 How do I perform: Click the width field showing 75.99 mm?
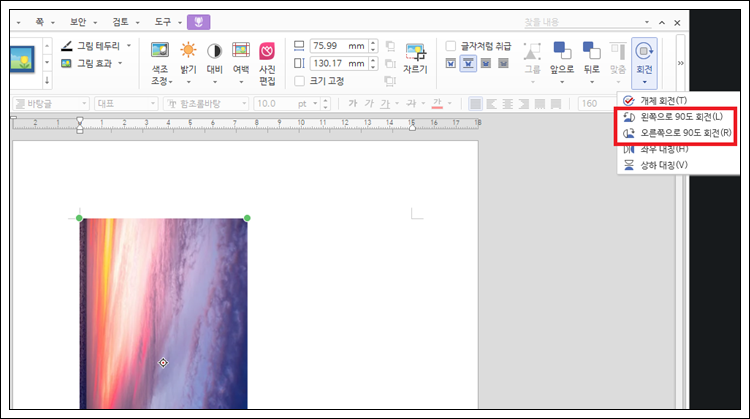point(339,46)
